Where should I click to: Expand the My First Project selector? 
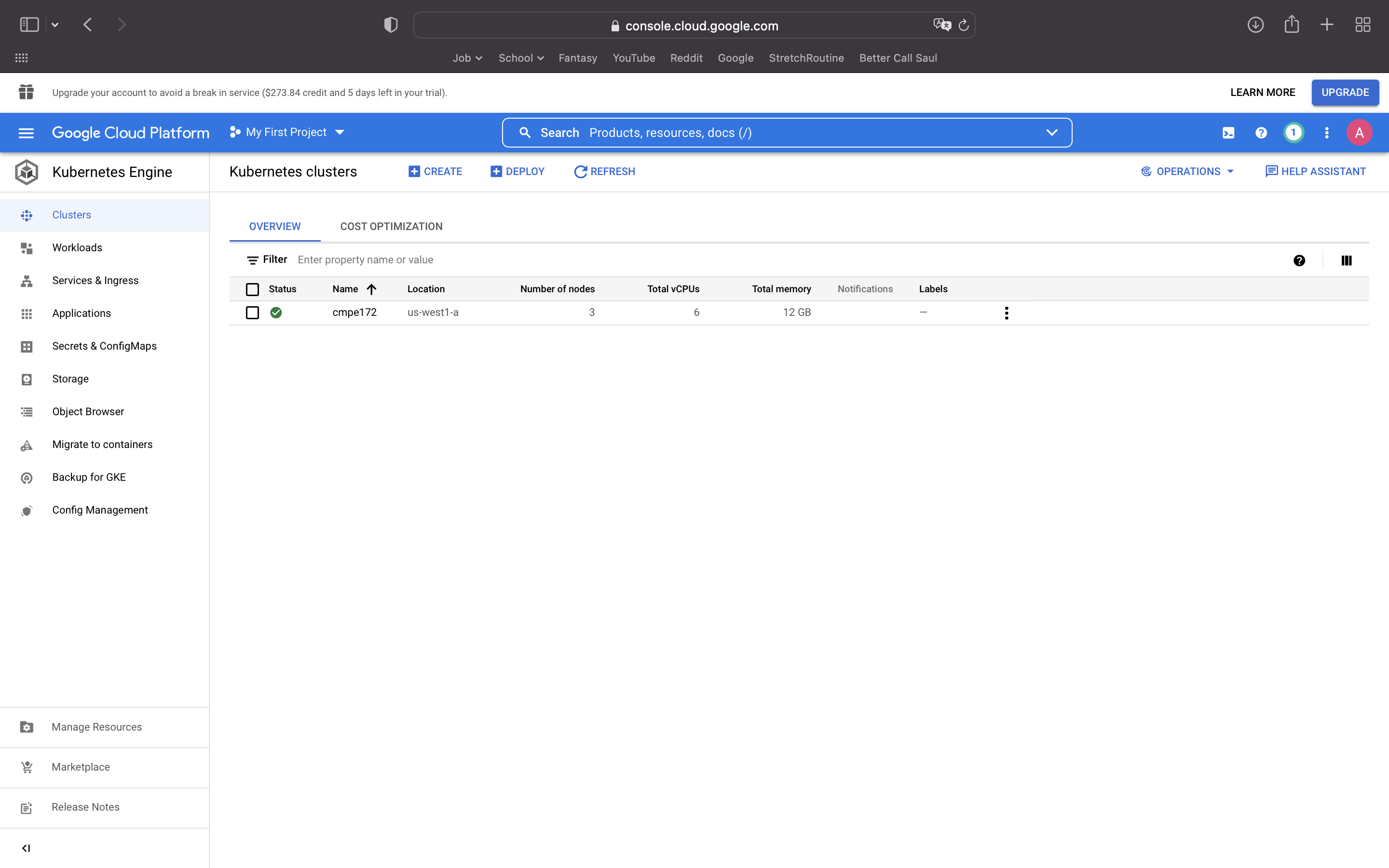287,133
